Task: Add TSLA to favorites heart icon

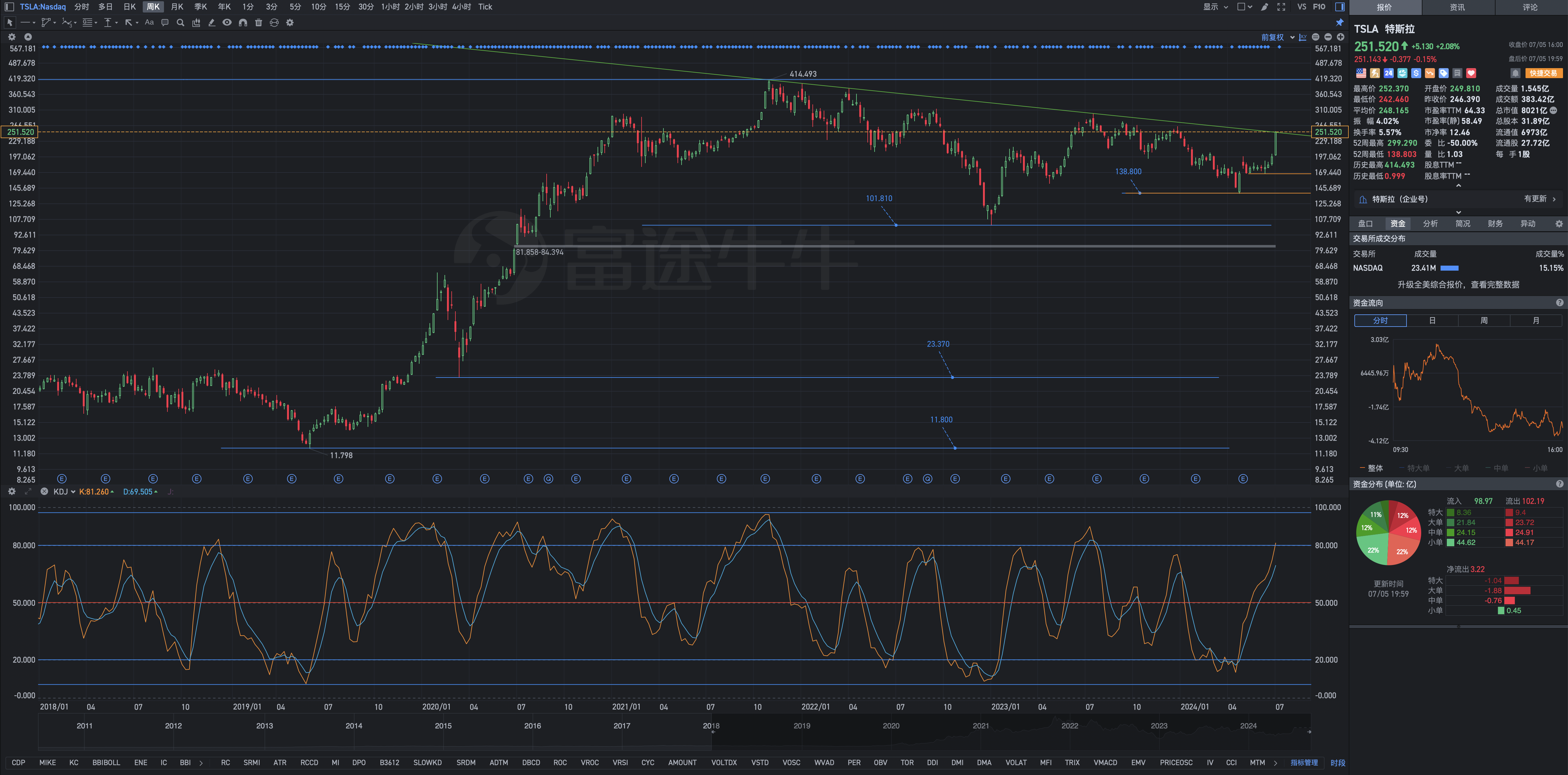Action: [x=1471, y=73]
